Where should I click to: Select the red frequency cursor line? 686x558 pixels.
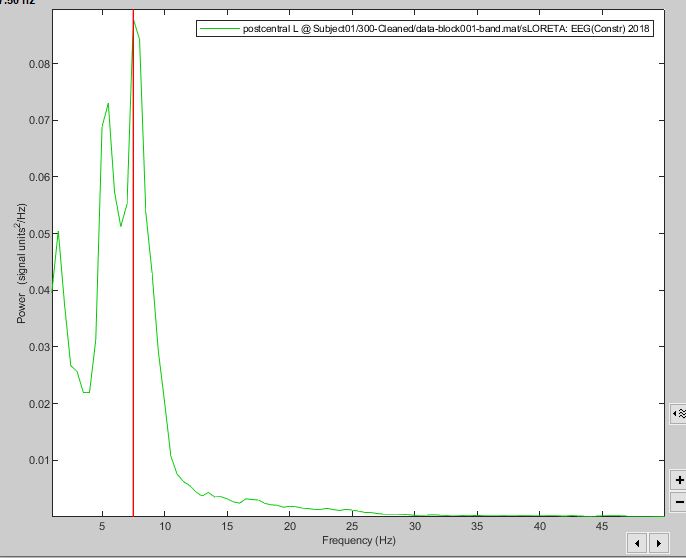[x=133, y=263]
